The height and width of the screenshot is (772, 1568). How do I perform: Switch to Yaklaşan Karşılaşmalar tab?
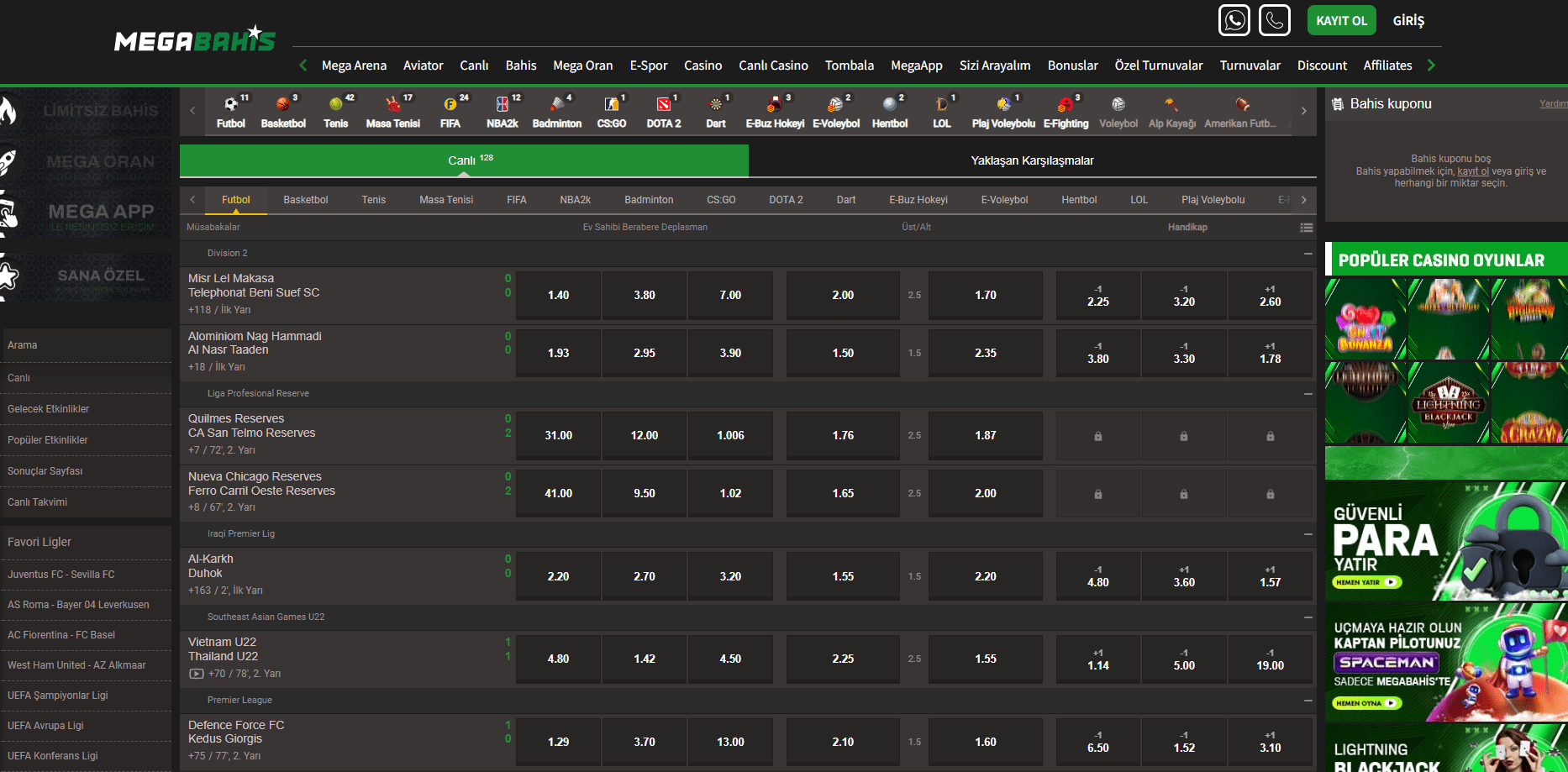[x=1032, y=160]
